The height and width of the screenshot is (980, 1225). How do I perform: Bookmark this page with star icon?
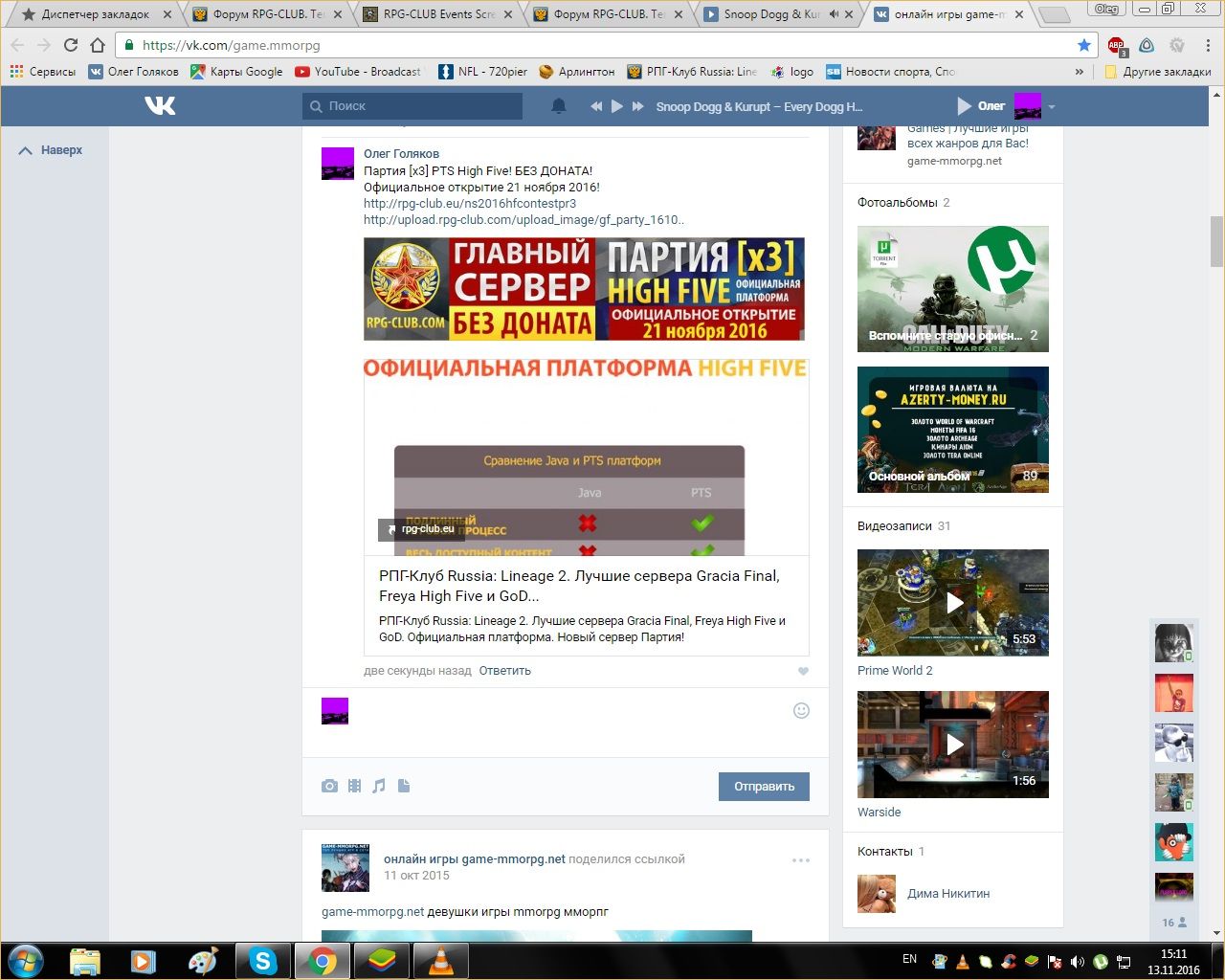tap(1083, 45)
